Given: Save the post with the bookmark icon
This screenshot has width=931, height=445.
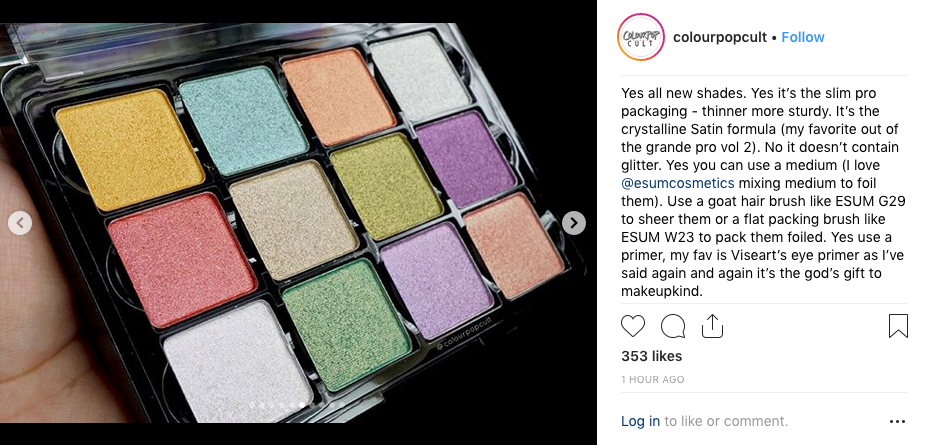Looking at the screenshot, I should tap(898, 326).
